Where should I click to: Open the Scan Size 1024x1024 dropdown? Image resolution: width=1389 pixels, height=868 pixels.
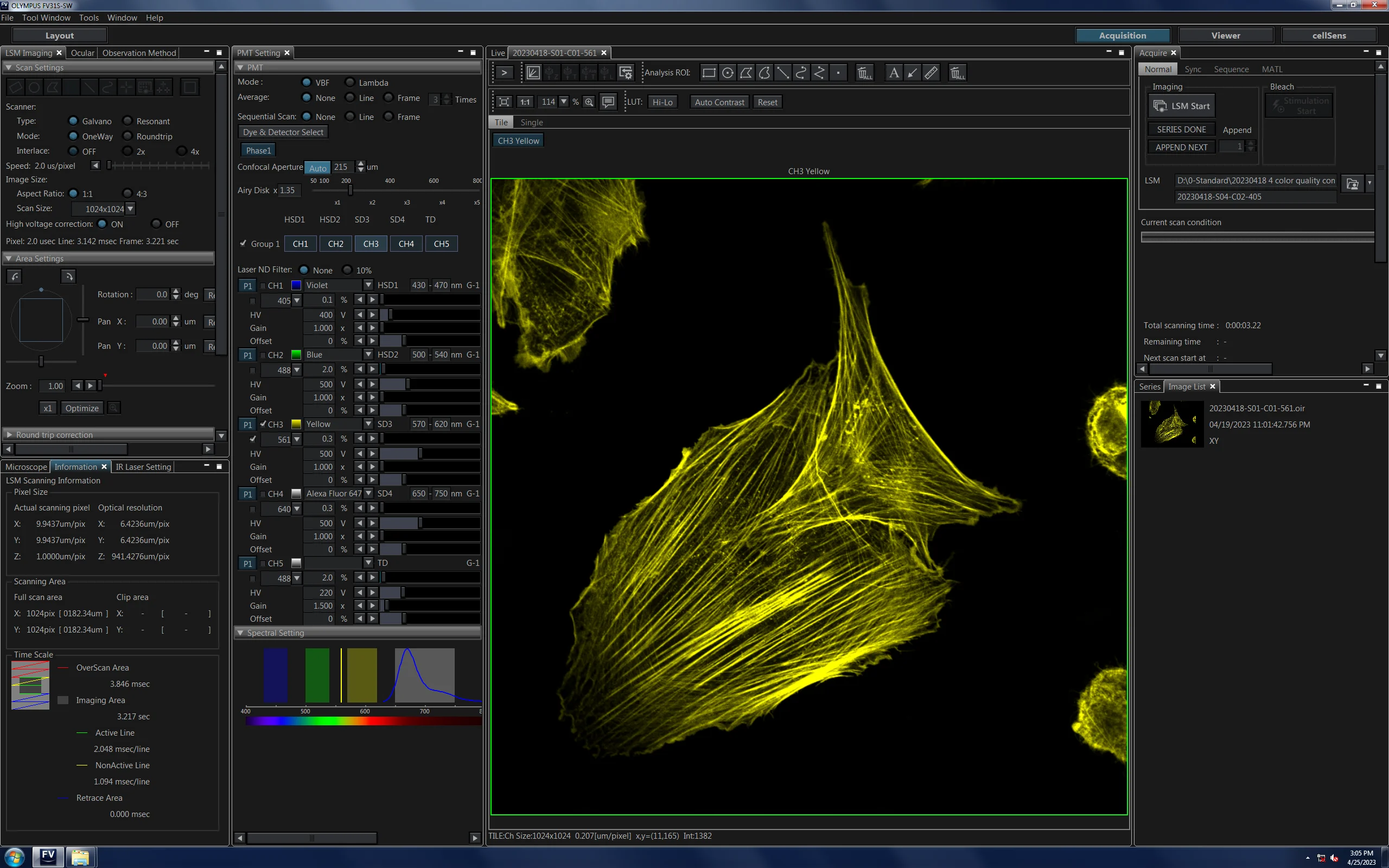(104, 209)
